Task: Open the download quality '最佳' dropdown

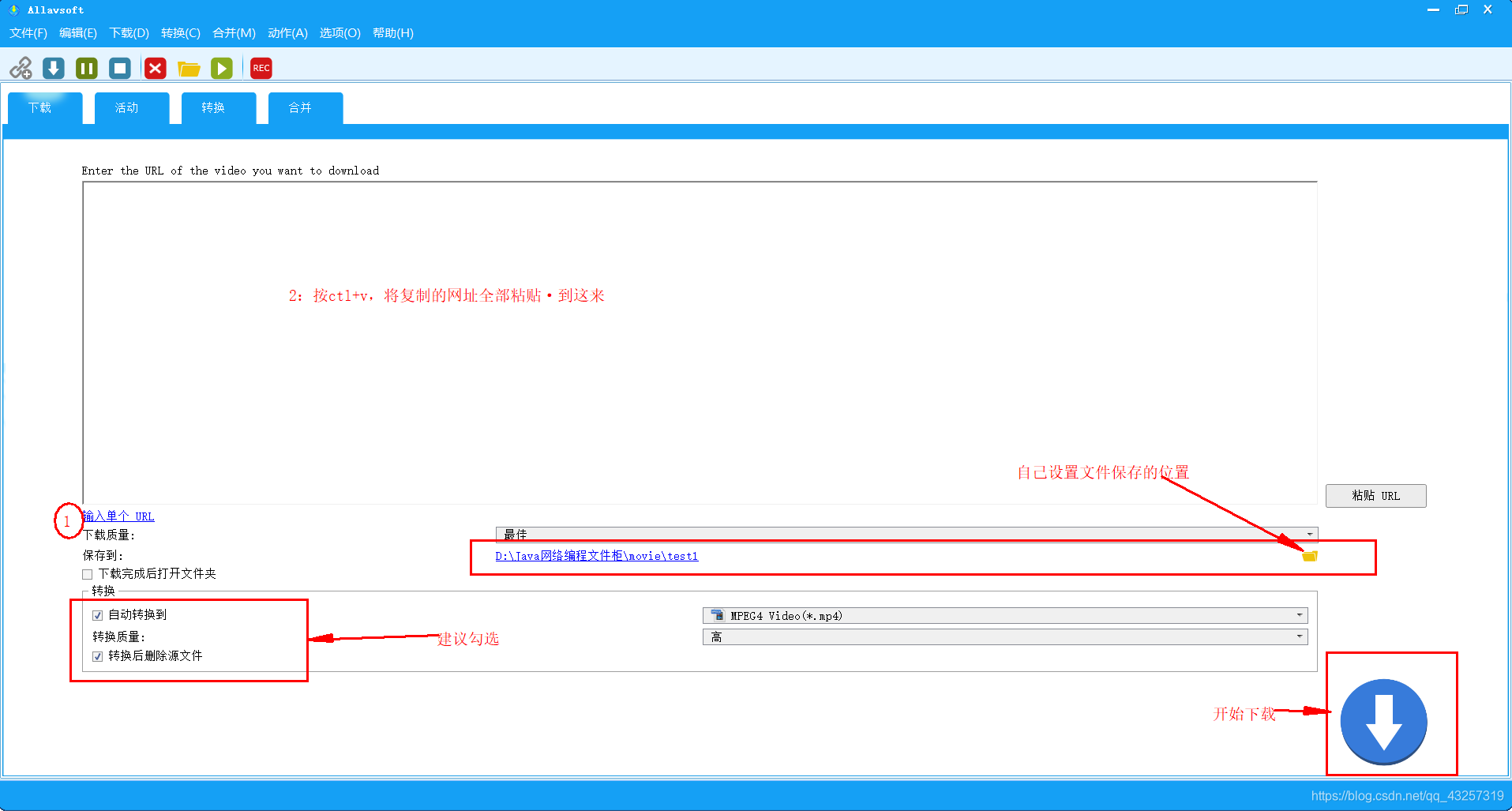Action: point(906,535)
